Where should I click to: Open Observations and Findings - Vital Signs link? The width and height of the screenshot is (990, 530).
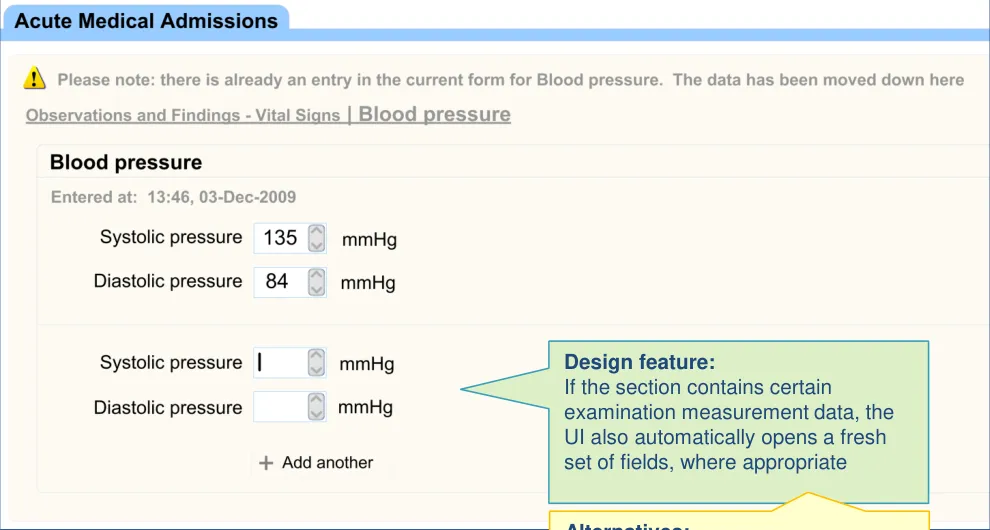[183, 115]
